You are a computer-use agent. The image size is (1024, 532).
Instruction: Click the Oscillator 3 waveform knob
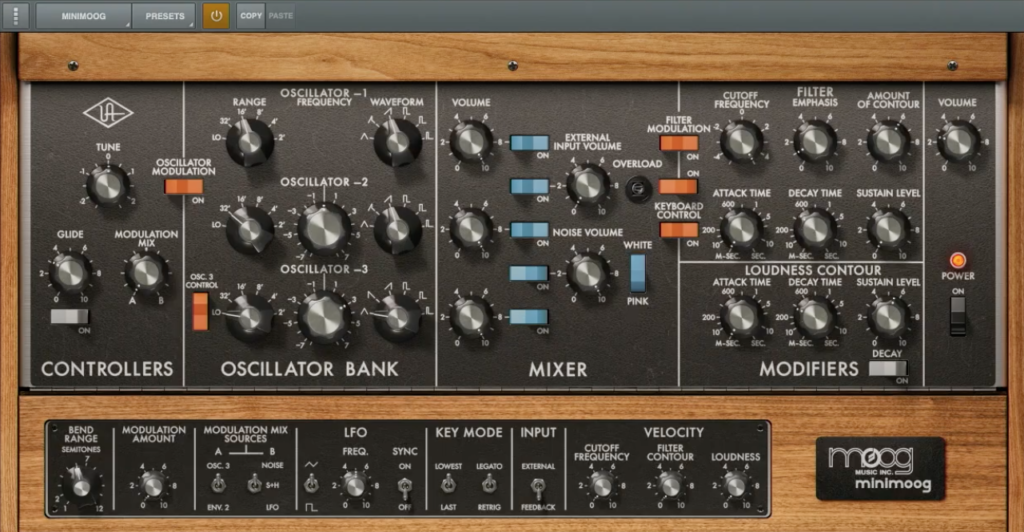click(x=397, y=318)
